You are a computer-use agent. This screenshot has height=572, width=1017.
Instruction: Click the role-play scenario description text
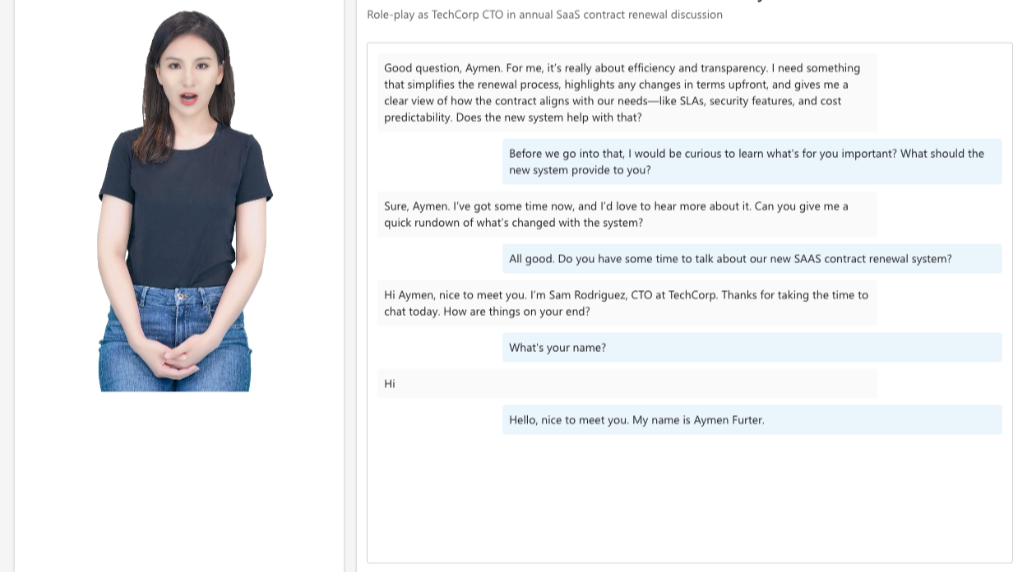(544, 15)
